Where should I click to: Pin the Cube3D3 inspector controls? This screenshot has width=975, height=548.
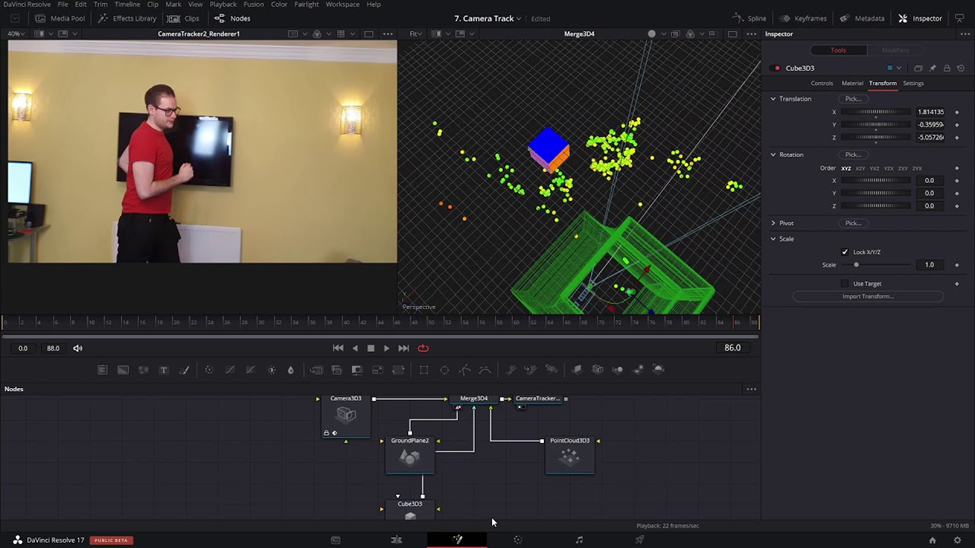[933, 68]
